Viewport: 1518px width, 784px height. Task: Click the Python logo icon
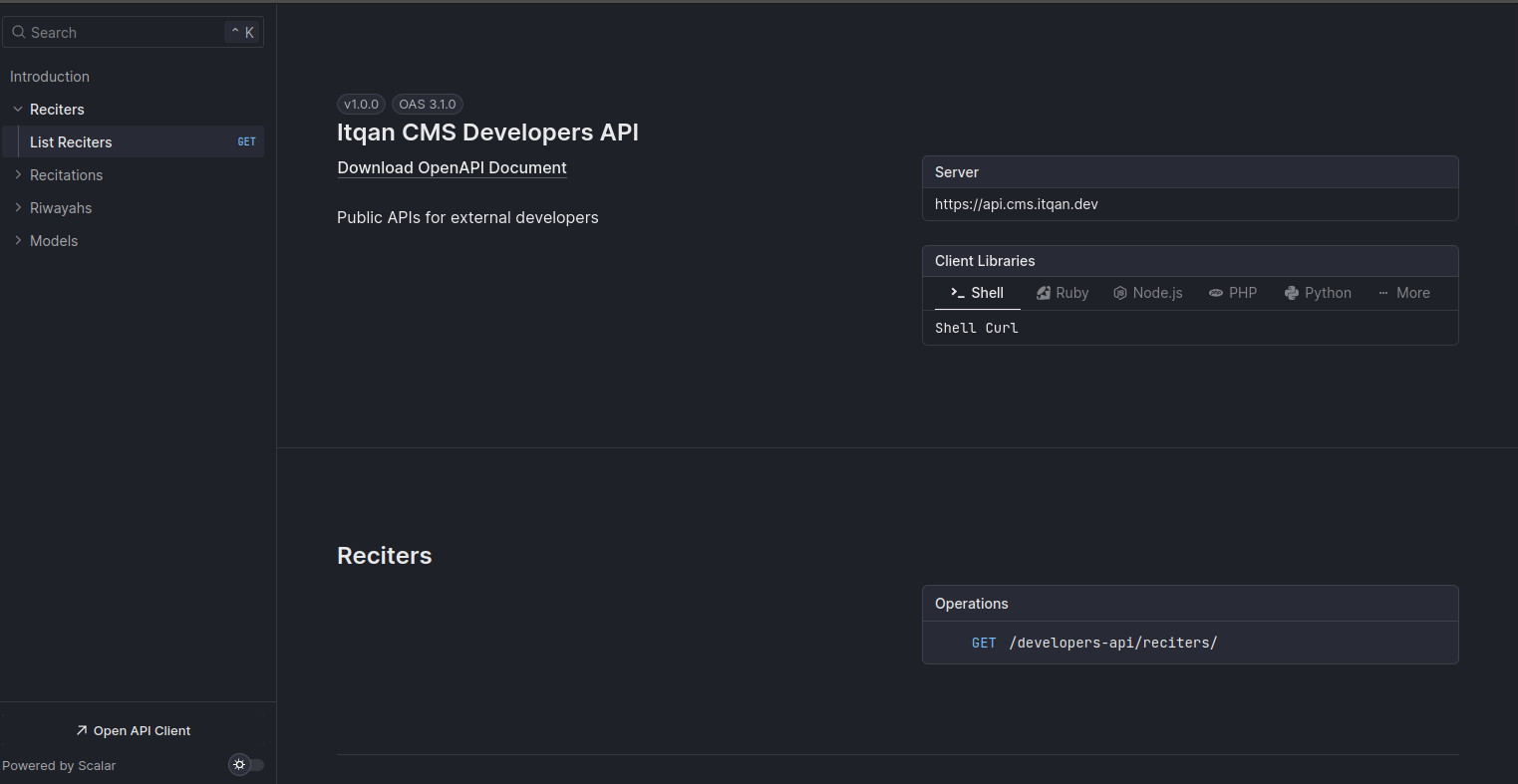(1292, 293)
